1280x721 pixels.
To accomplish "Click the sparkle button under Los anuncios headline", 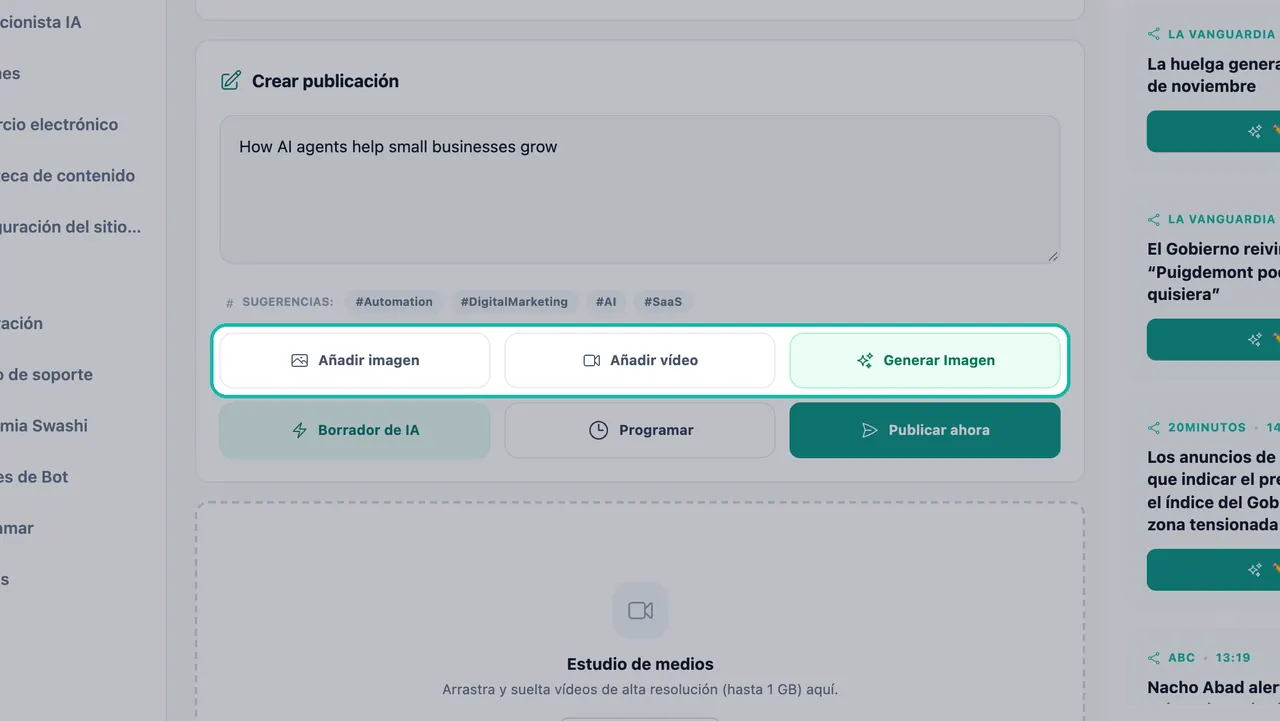I will point(1213,569).
